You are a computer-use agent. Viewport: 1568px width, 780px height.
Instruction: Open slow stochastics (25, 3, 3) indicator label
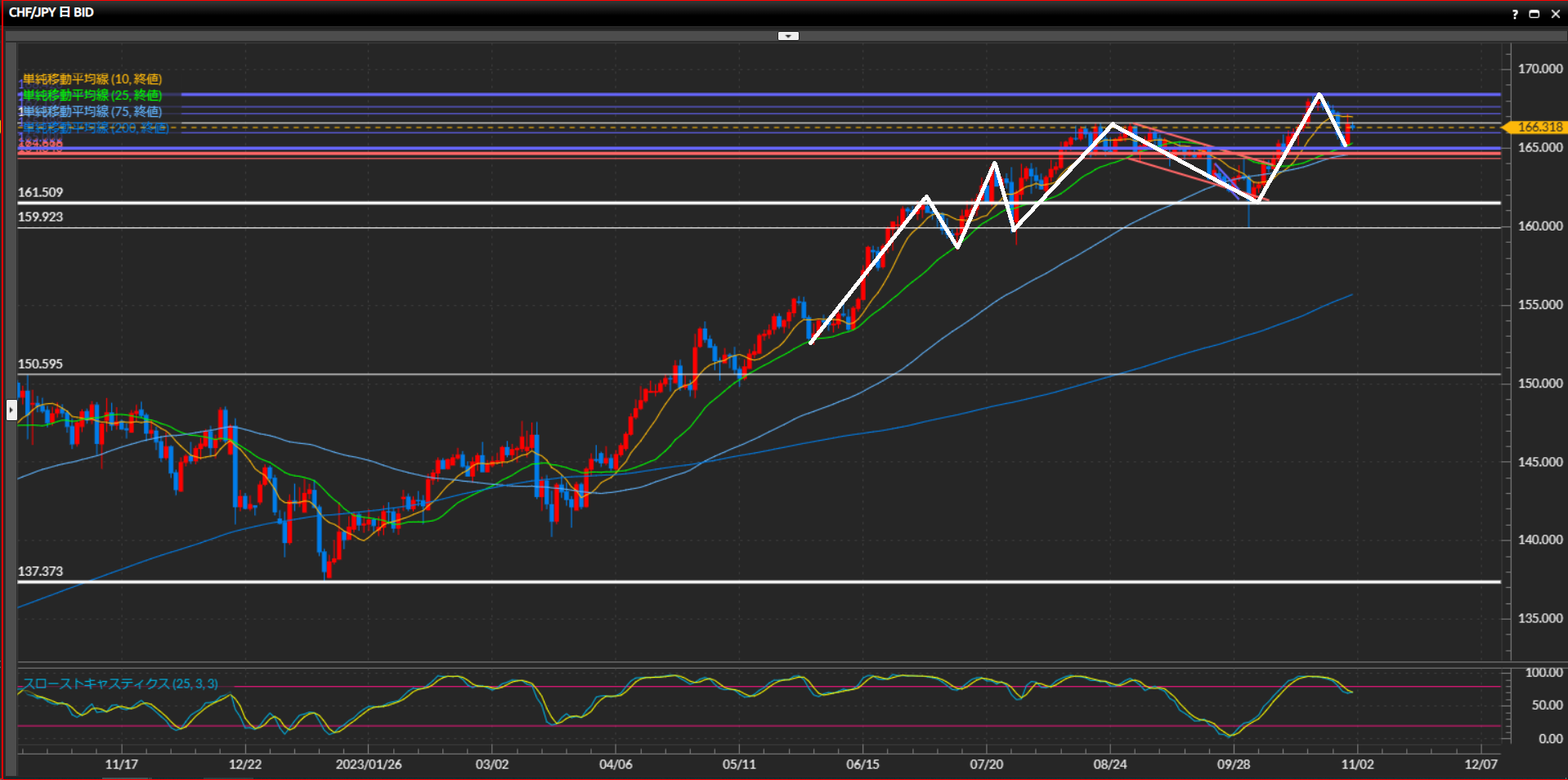point(120,684)
